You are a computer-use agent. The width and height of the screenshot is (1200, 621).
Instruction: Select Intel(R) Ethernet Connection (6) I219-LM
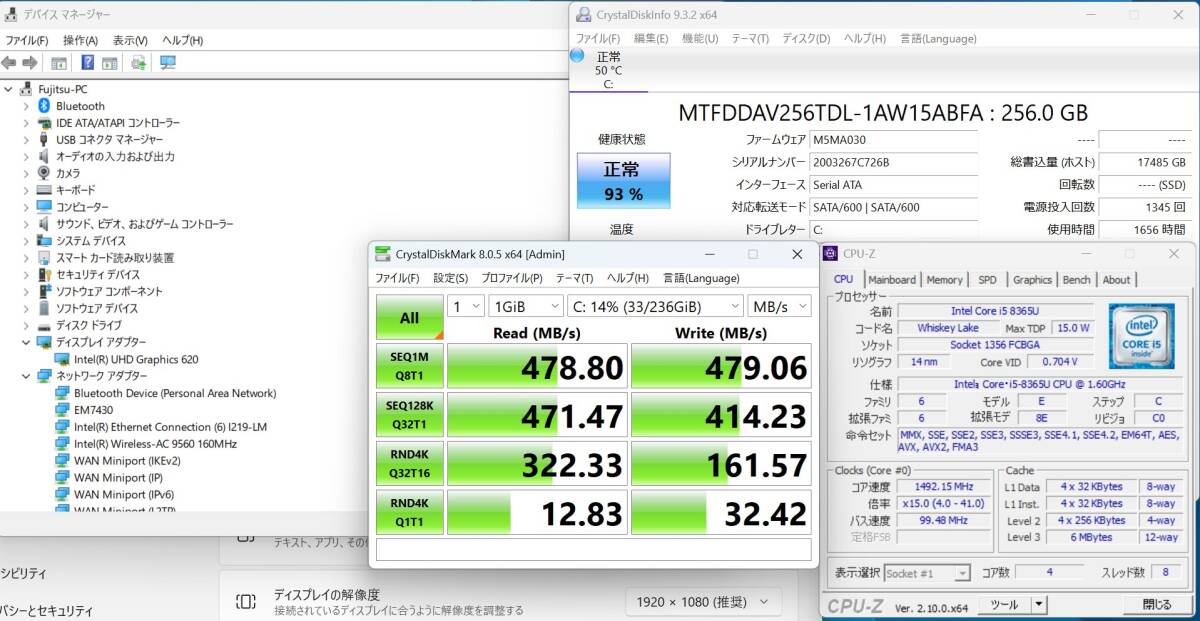pyautogui.click(x=170, y=427)
